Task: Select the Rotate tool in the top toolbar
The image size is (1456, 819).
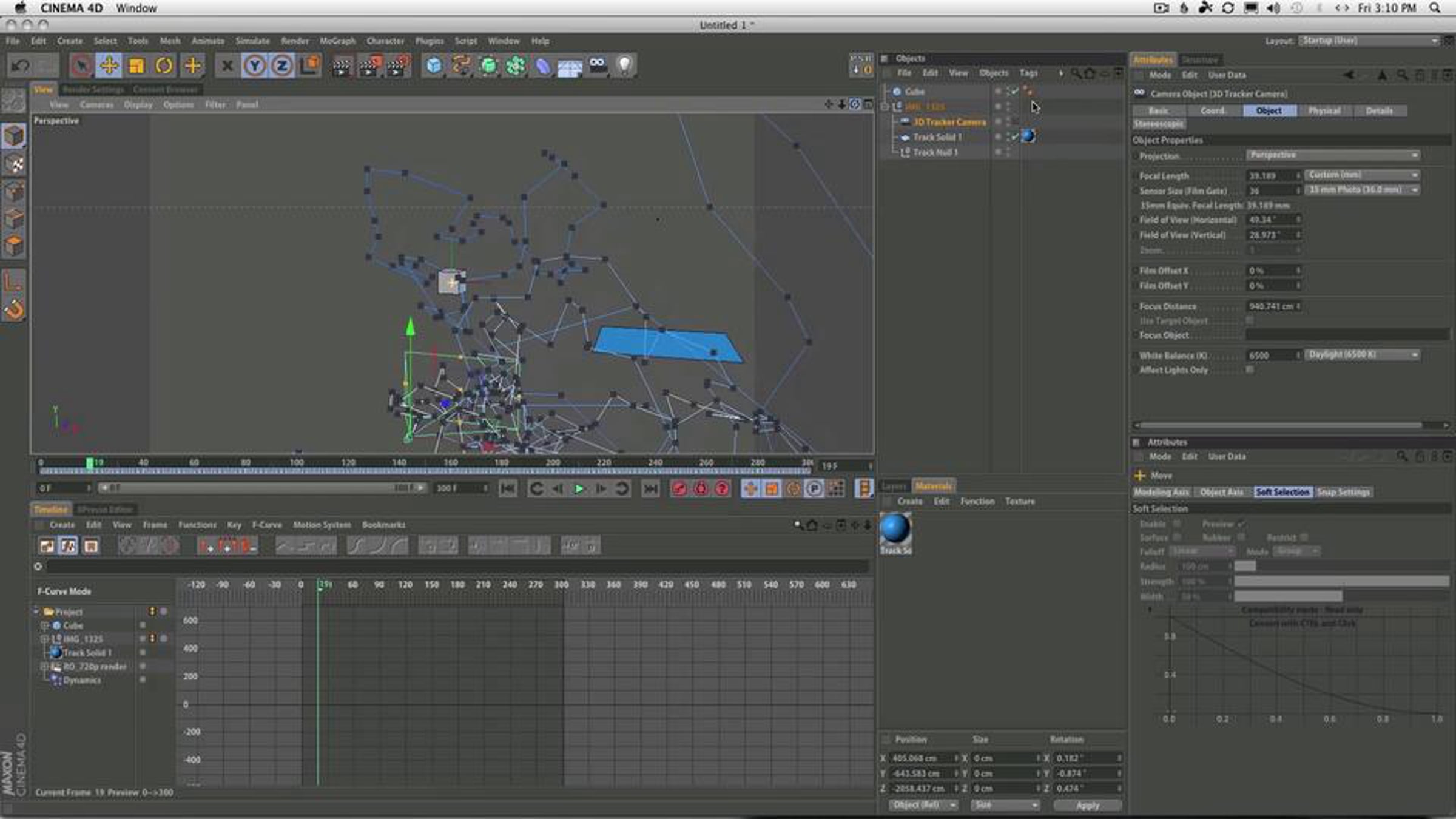Action: [164, 66]
